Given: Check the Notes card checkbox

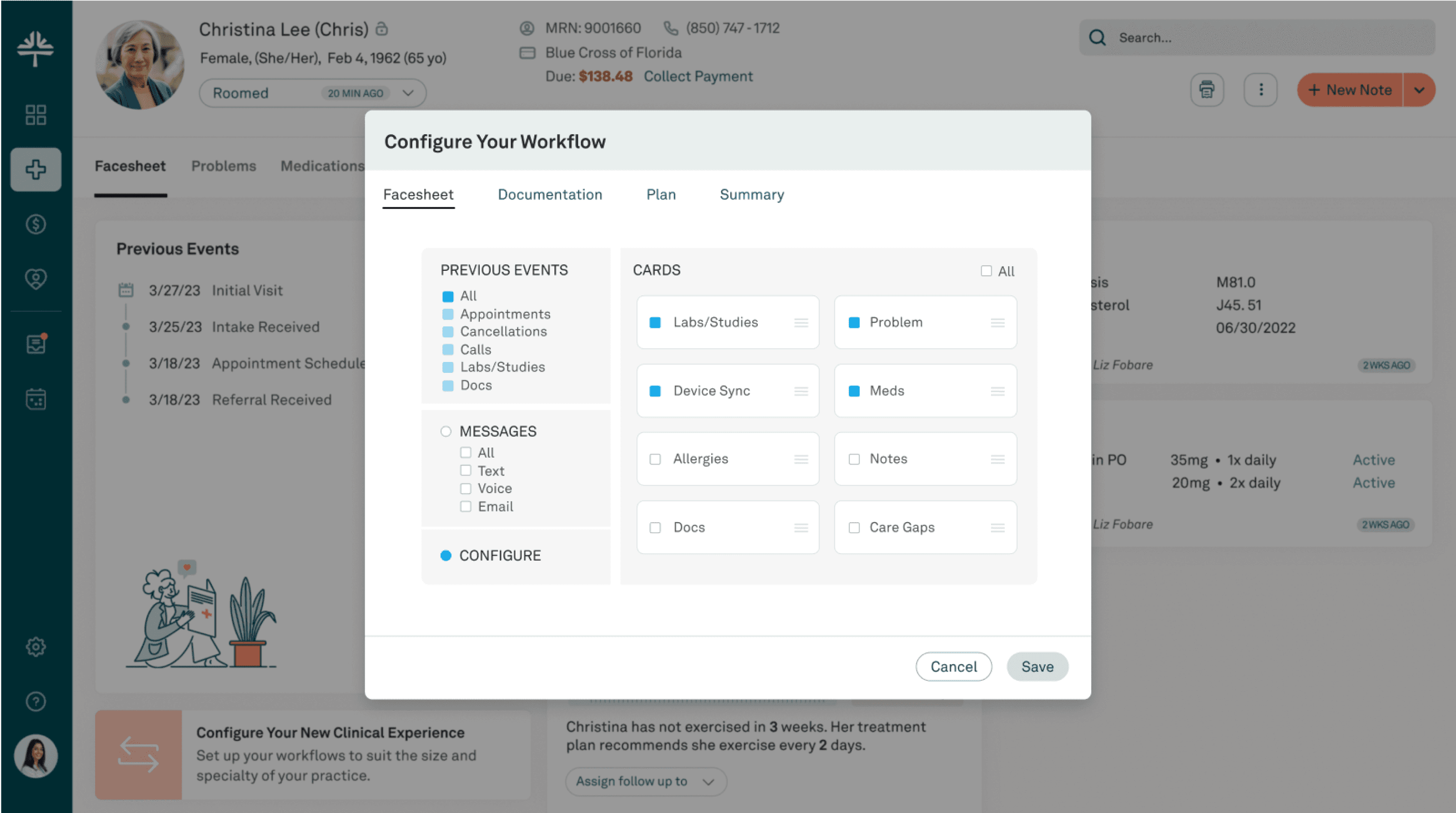Looking at the screenshot, I should point(854,460).
